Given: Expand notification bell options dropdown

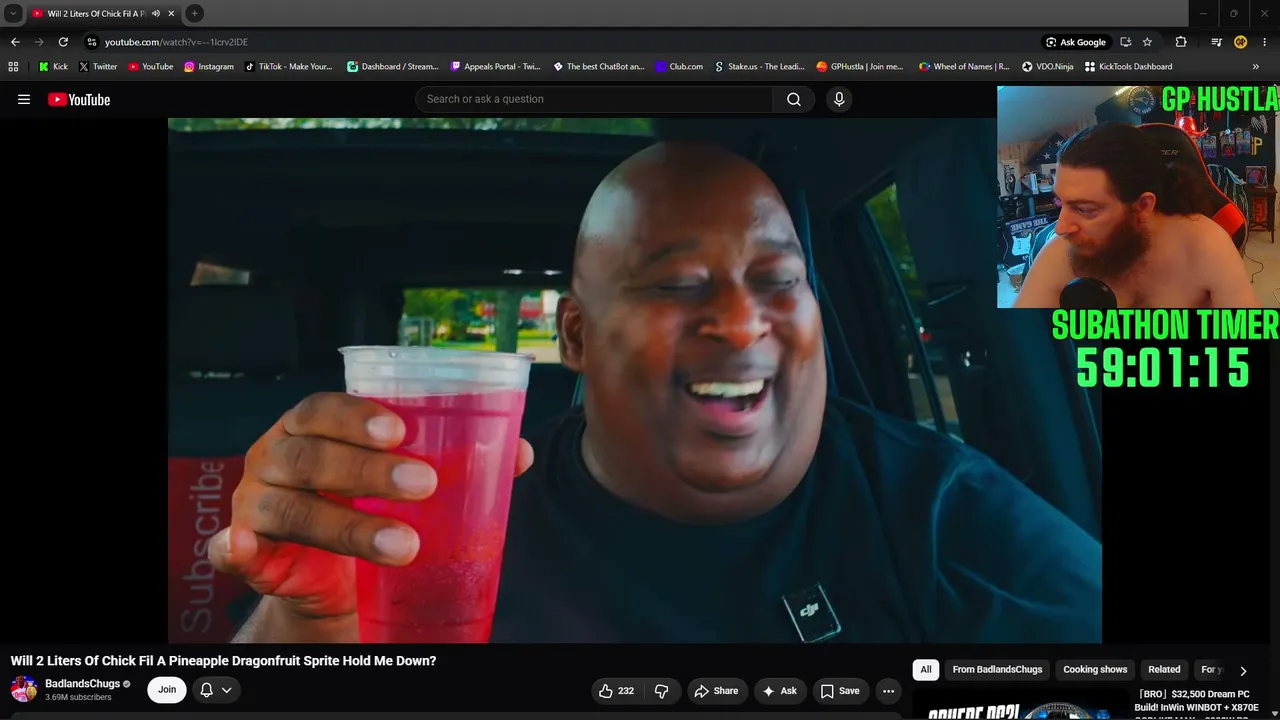Looking at the screenshot, I should (x=227, y=690).
